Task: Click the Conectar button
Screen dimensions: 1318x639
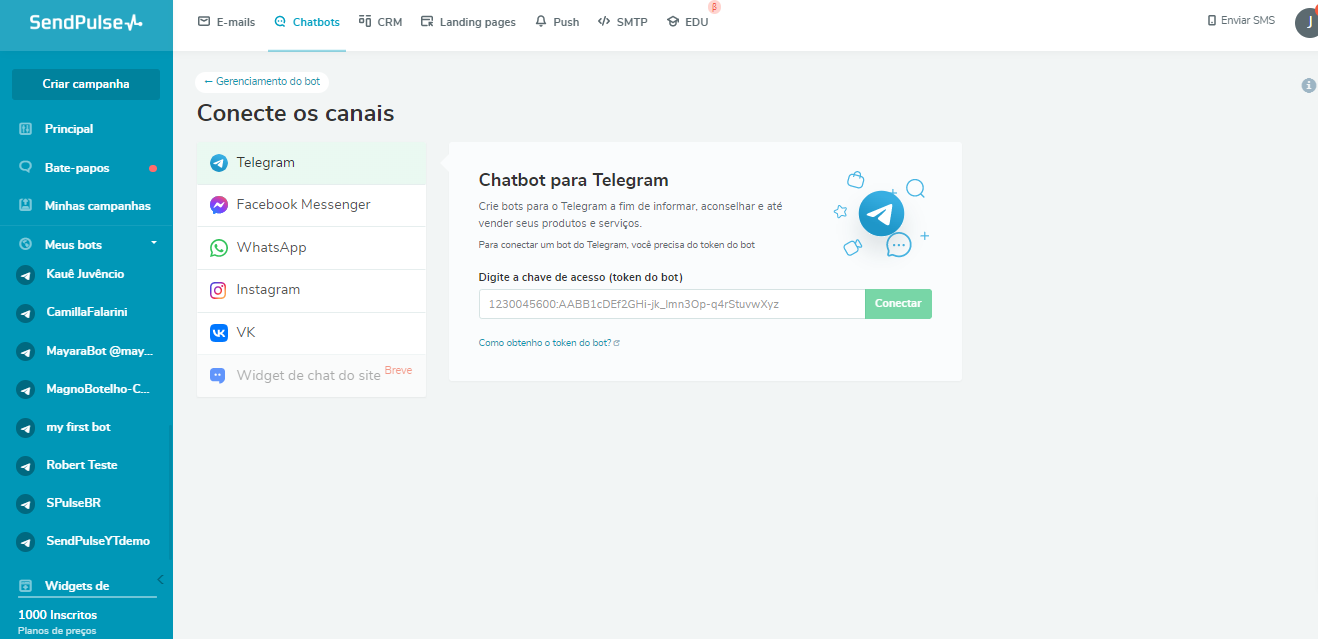Action: point(898,304)
